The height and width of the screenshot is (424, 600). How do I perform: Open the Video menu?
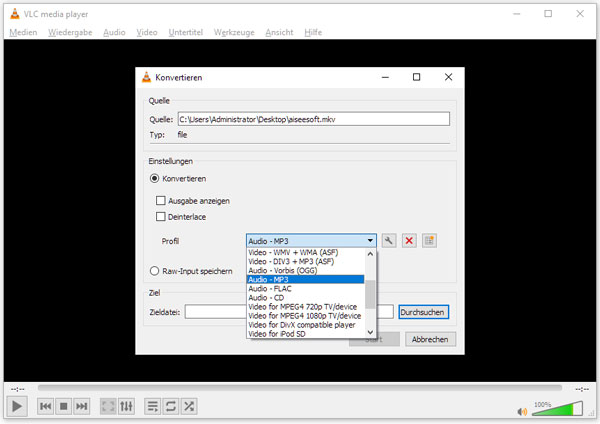tap(147, 32)
